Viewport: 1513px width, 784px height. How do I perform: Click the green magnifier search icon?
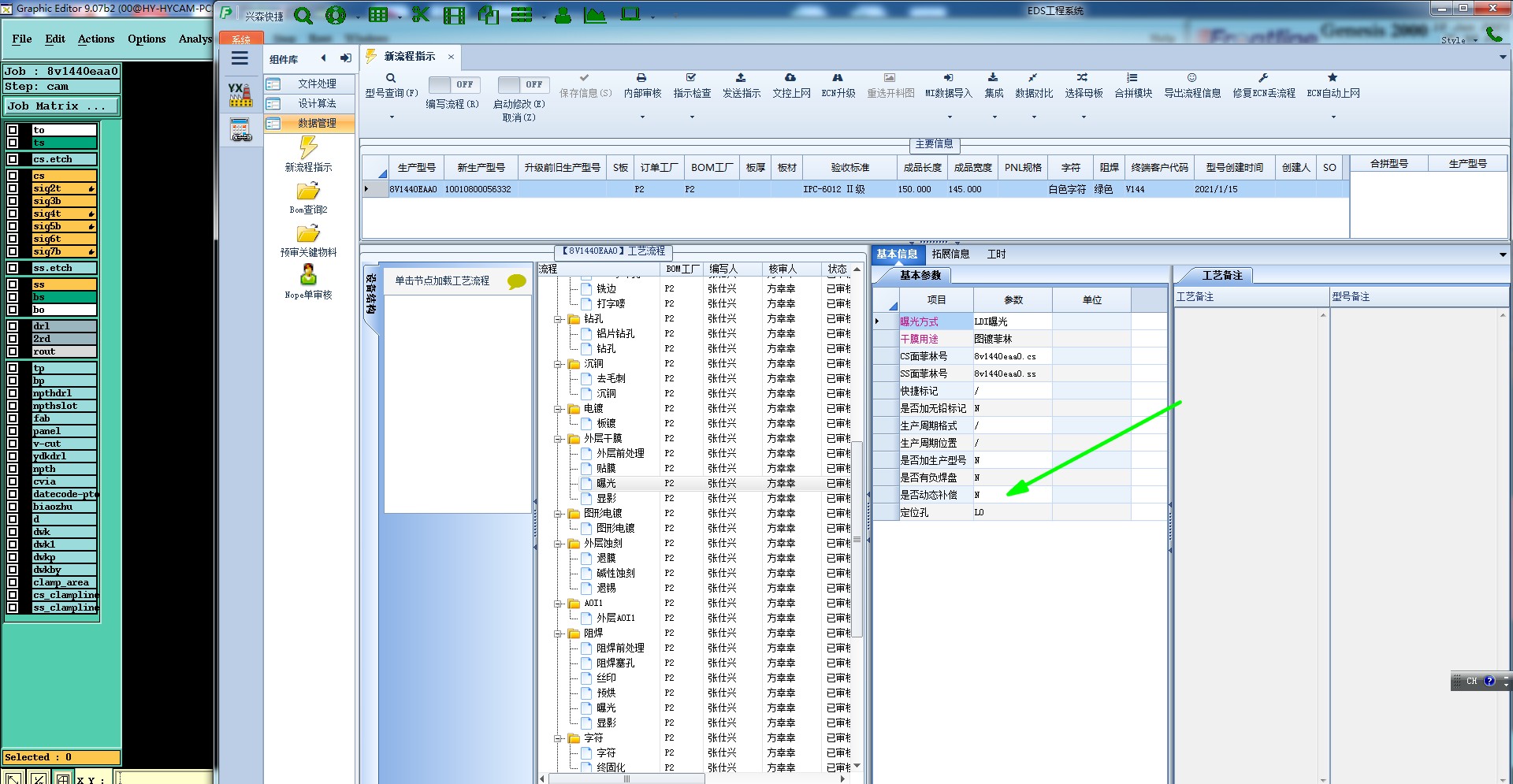[x=303, y=15]
